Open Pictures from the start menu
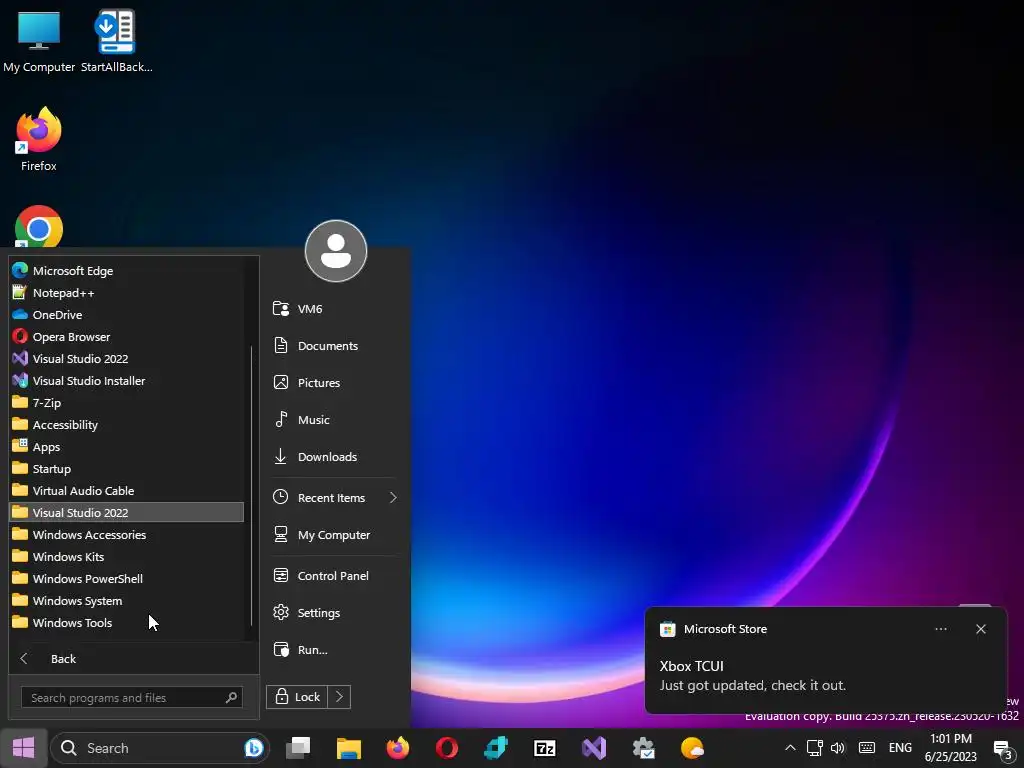The image size is (1024, 768). (x=334, y=383)
